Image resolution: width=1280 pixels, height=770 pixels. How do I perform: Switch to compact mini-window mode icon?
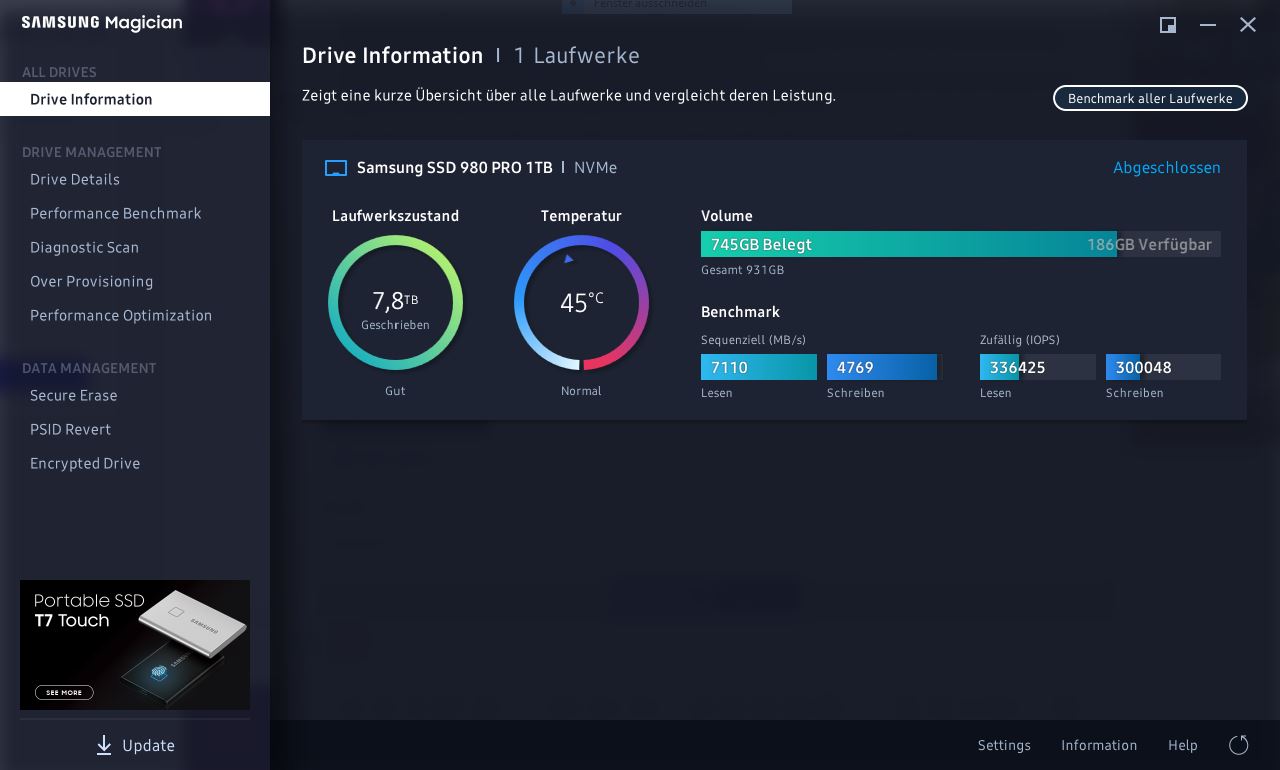1168,25
